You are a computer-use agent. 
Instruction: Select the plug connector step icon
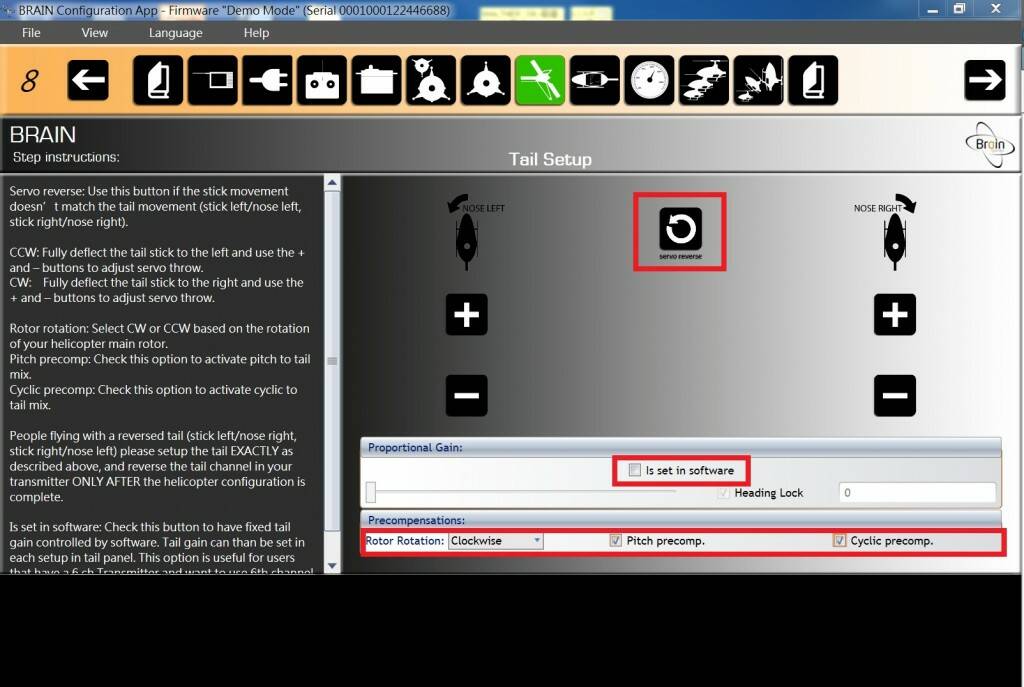click(x=268, y=80)
